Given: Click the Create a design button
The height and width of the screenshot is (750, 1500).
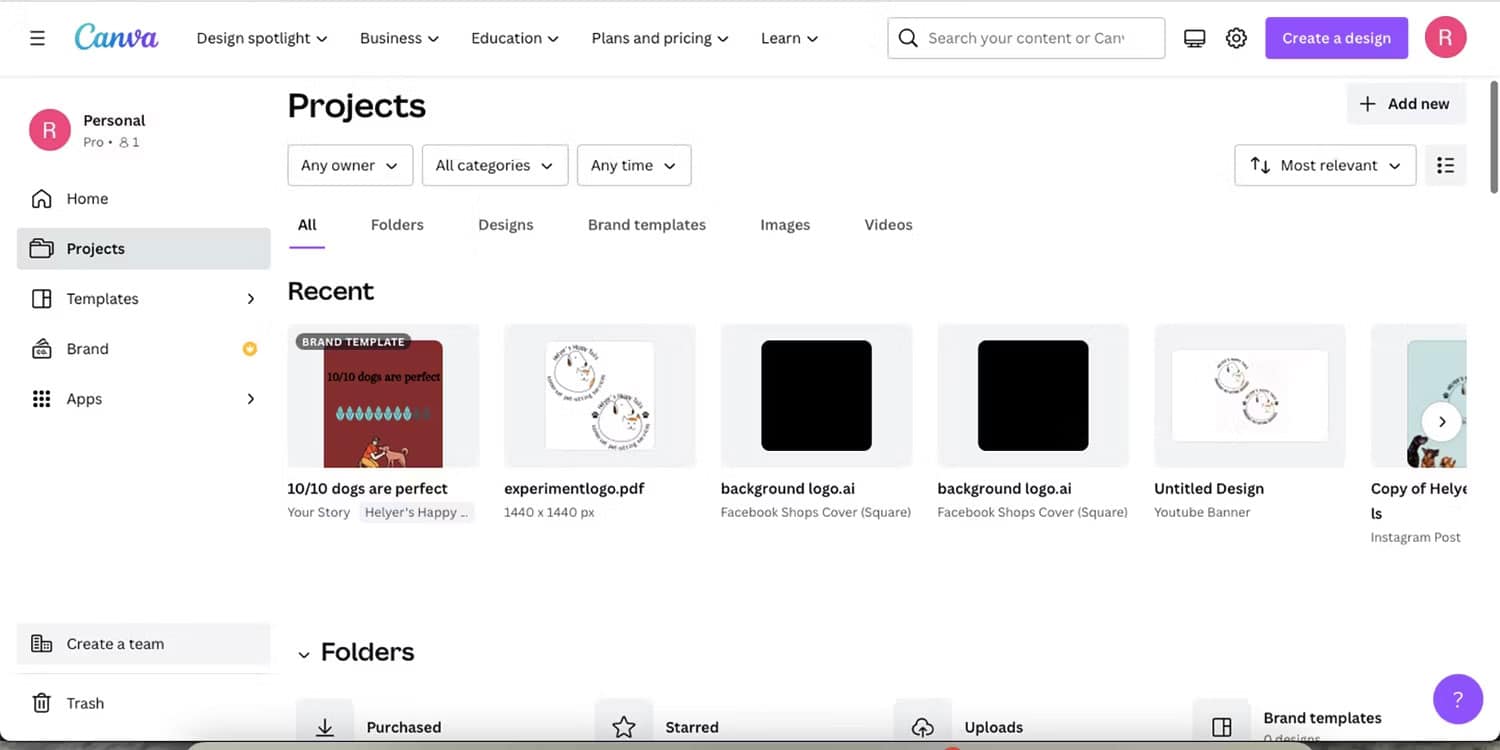Looking at the screenshot, I should point(1336,37).
